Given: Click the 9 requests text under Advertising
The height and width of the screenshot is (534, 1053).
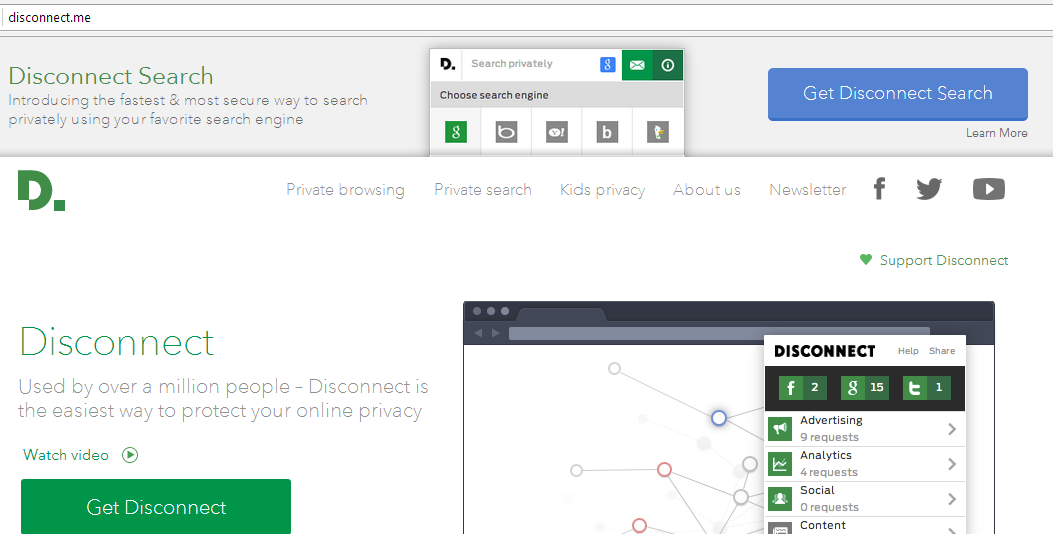Looking at the screenshot, I should (829, 437).
